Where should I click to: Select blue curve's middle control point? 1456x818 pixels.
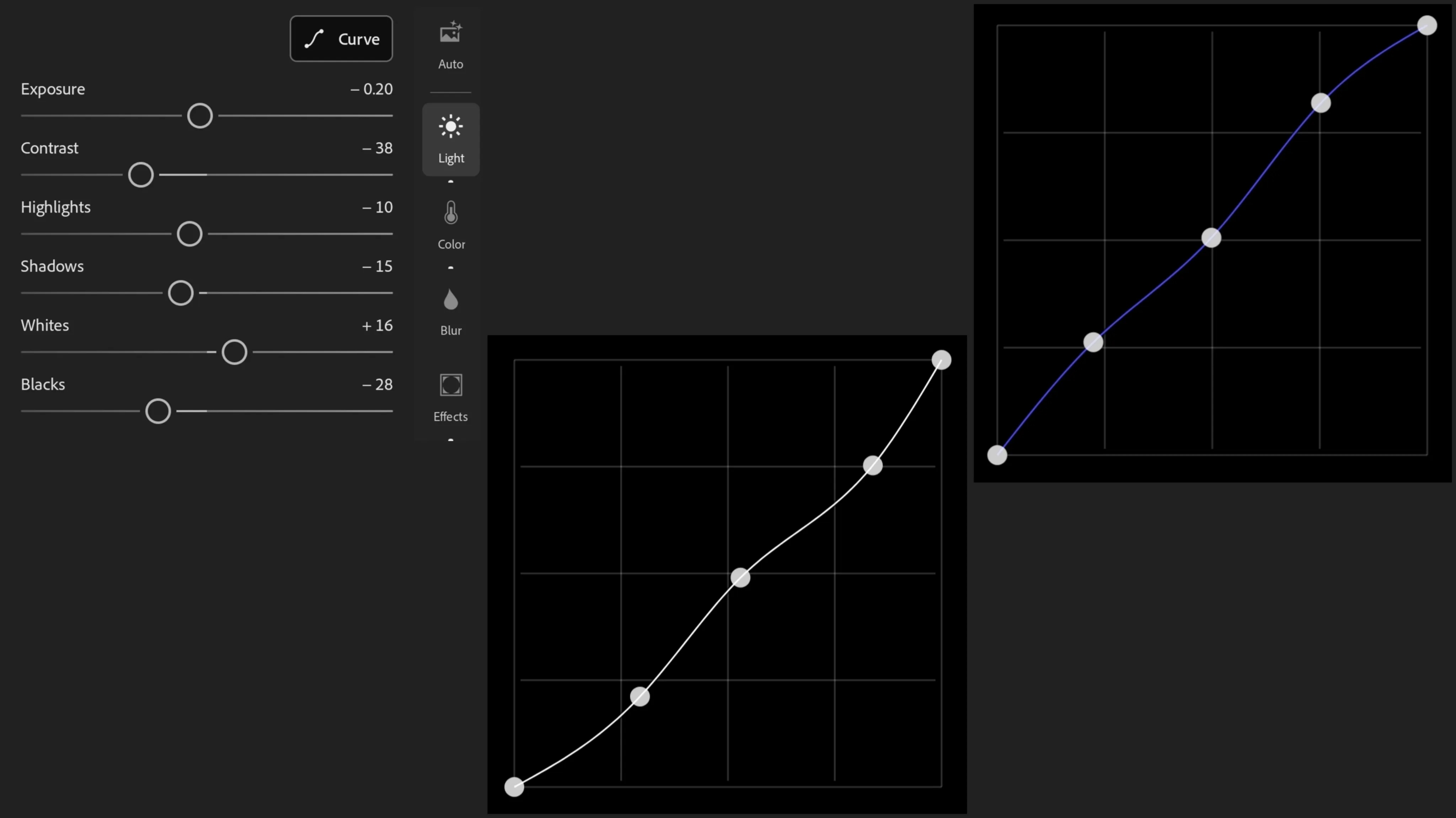[1211, 238]
